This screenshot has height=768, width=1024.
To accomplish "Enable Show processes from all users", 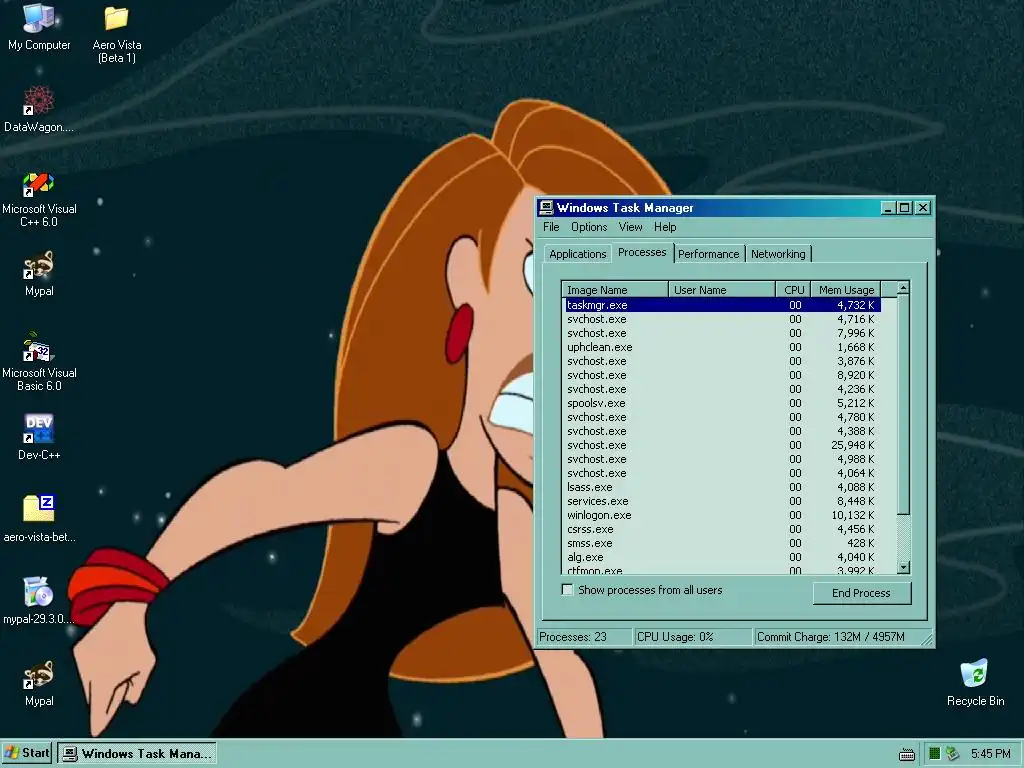I will click(x=568, y=590).
